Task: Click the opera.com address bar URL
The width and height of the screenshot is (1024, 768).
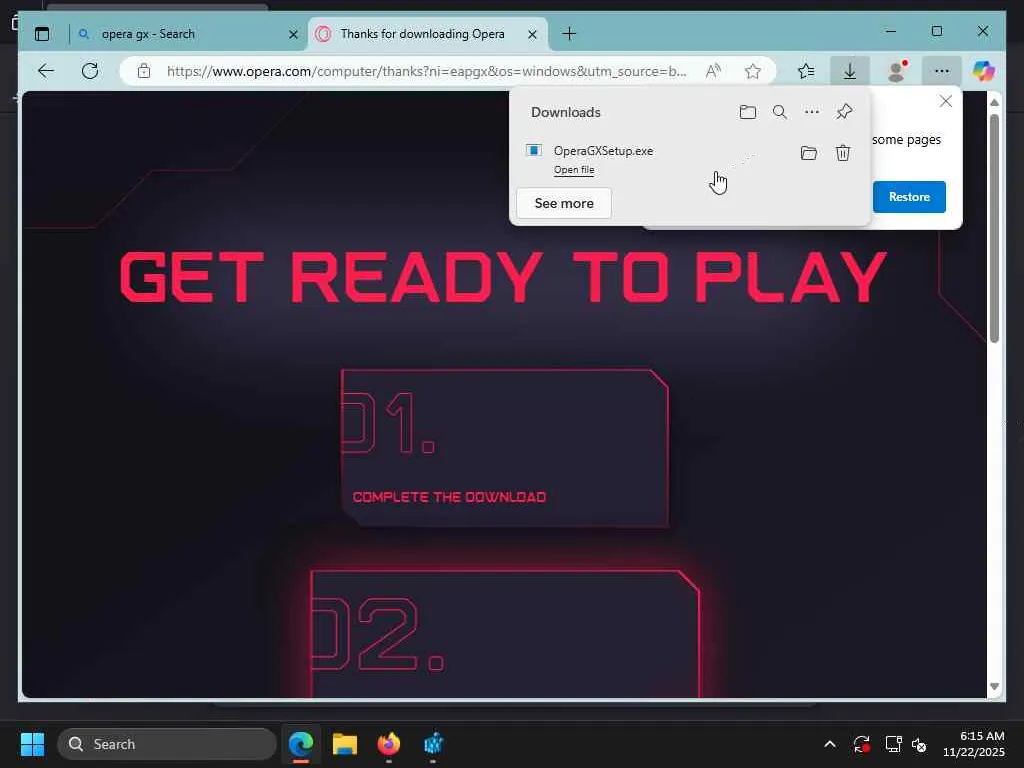Action: tap(426, 71)
